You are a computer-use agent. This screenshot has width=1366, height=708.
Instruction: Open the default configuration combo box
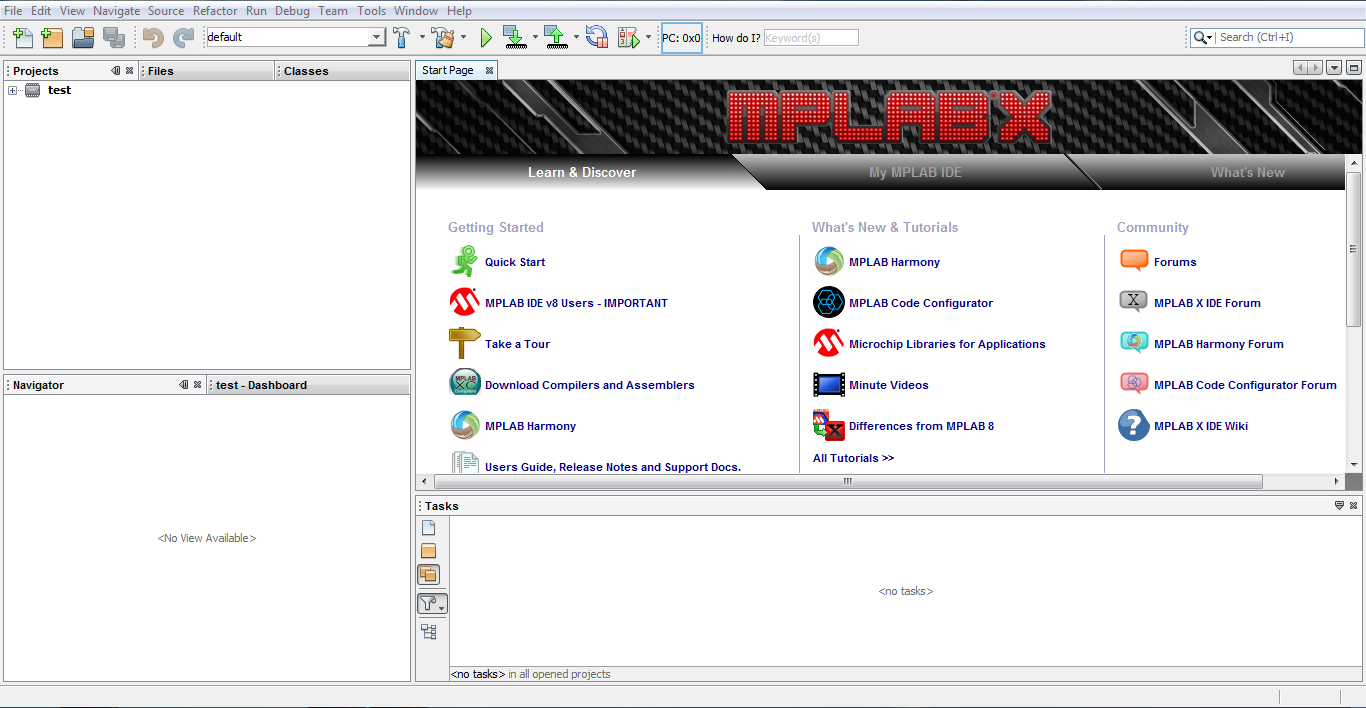(x=296, y=37)
